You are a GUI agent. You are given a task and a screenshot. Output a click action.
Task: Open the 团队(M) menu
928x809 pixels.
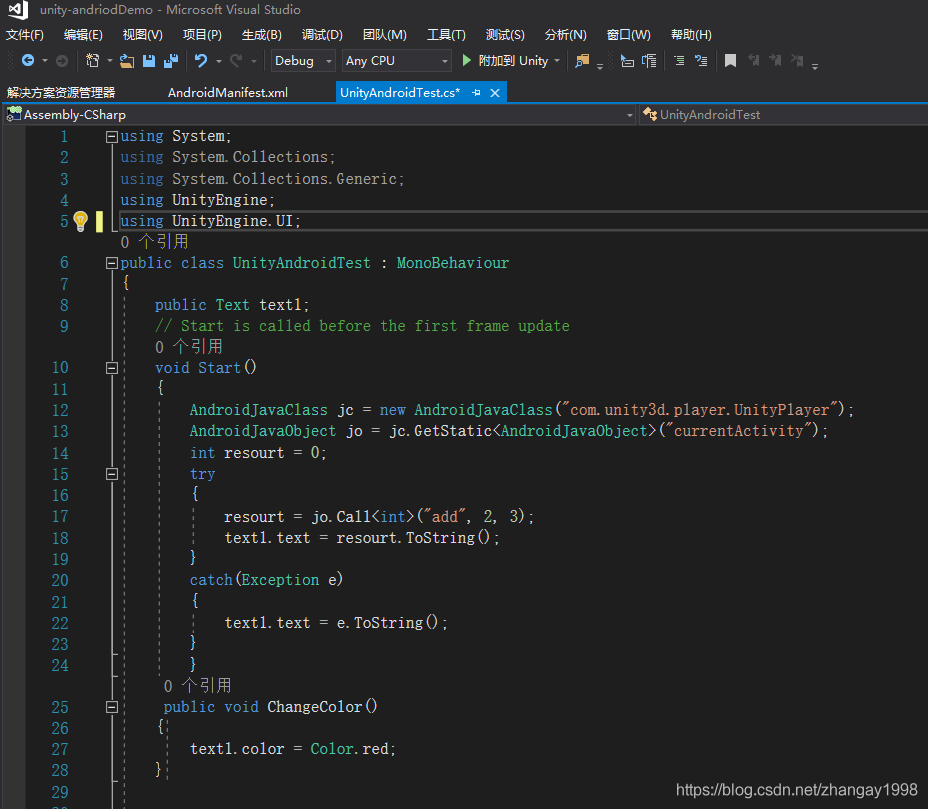[385, 35]
